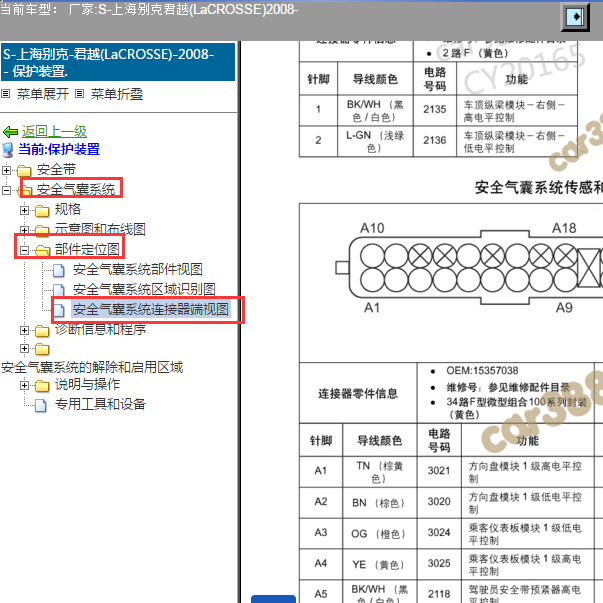Click the 诊断信息和程序 folder icon
Image resolution: width=603 pixels, height=603 pixels.
[42, 331]
